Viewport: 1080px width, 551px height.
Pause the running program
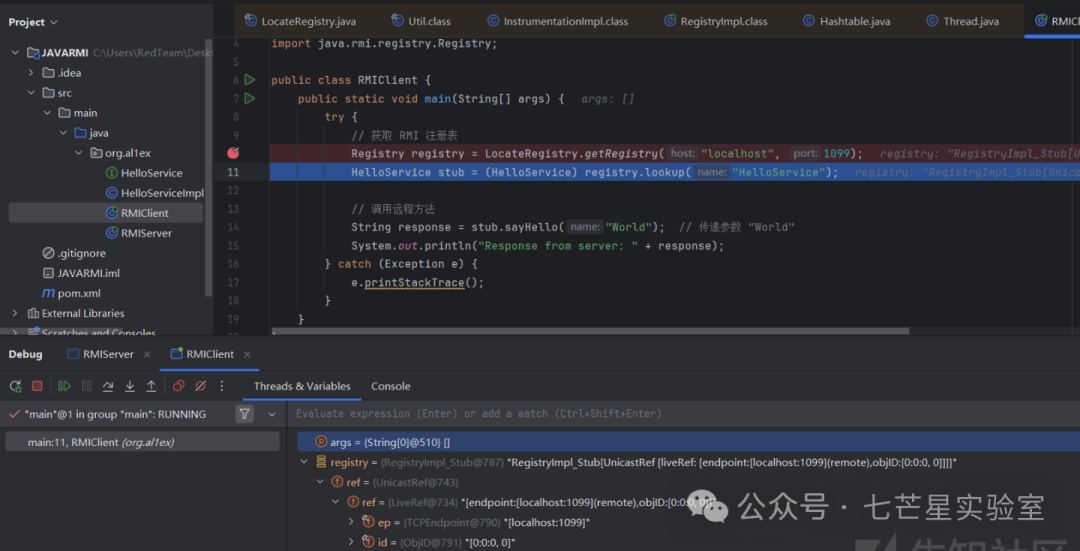click(x=86, y=386)
